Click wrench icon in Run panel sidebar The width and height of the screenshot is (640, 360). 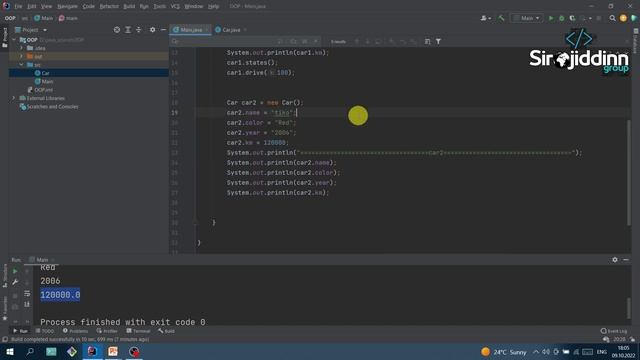pyautogui.click(x=15, y=282)
